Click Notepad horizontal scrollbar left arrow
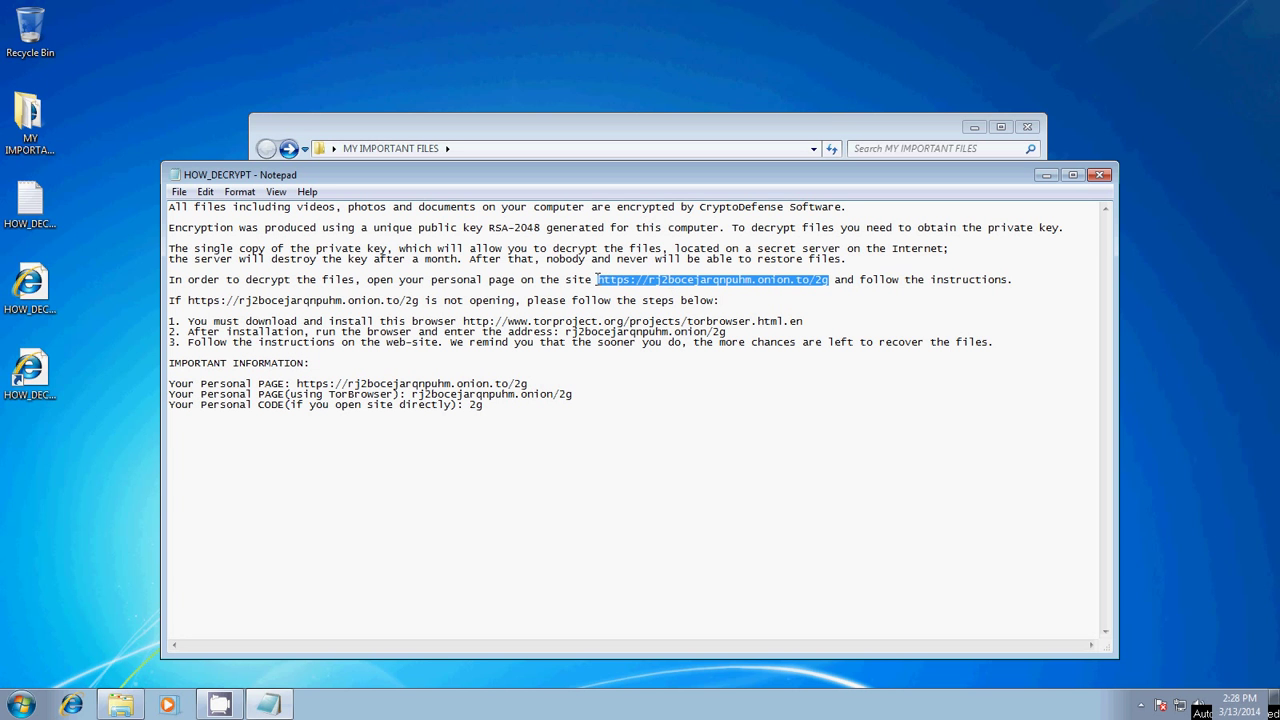Image resolution: width=1280 pixels, height=720 pixels. click(x=173, y=645)
